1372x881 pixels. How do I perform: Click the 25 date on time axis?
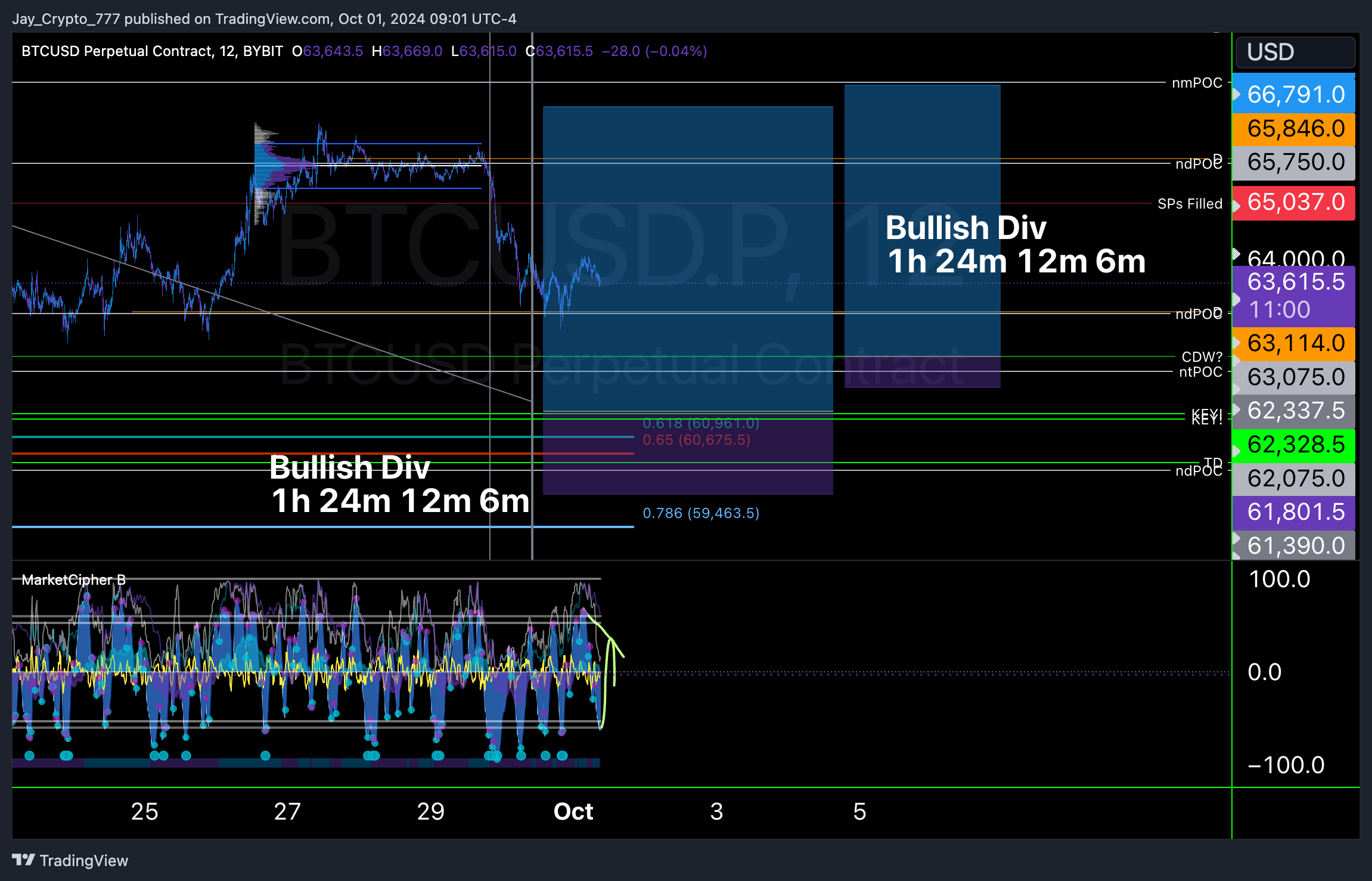tap(144, 811)
